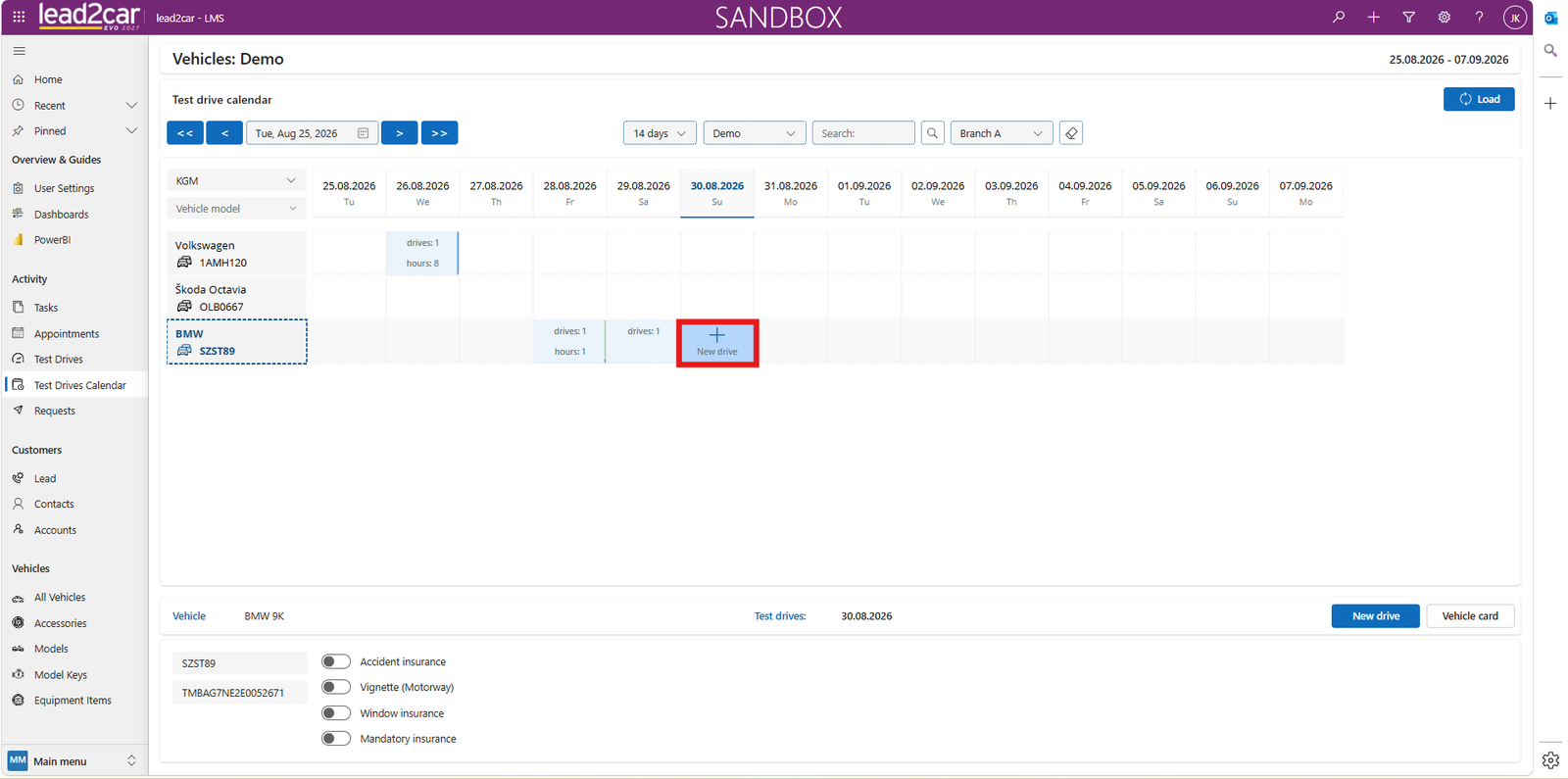The image size is (1568, 779).
Task: Open the app launcher grid icon
Action: click(x=19, y=17)
